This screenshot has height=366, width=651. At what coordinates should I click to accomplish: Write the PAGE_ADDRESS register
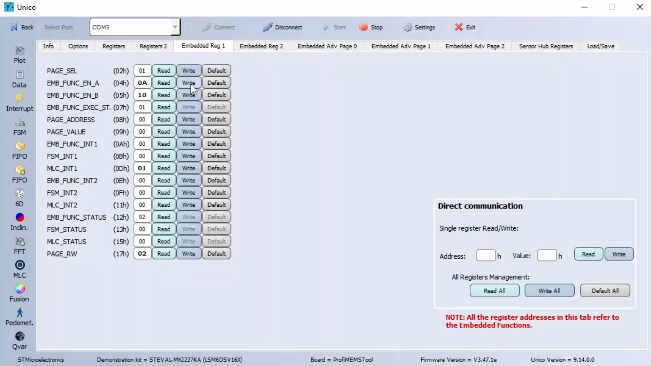click(x=188, y=120)
